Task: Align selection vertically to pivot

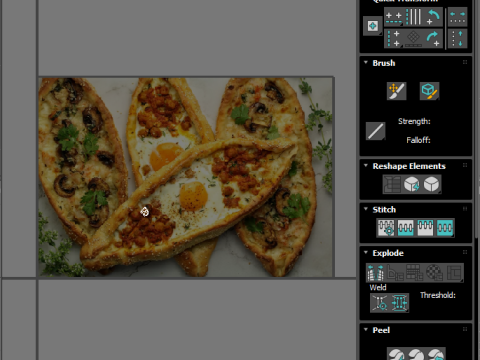Action: 394,39
